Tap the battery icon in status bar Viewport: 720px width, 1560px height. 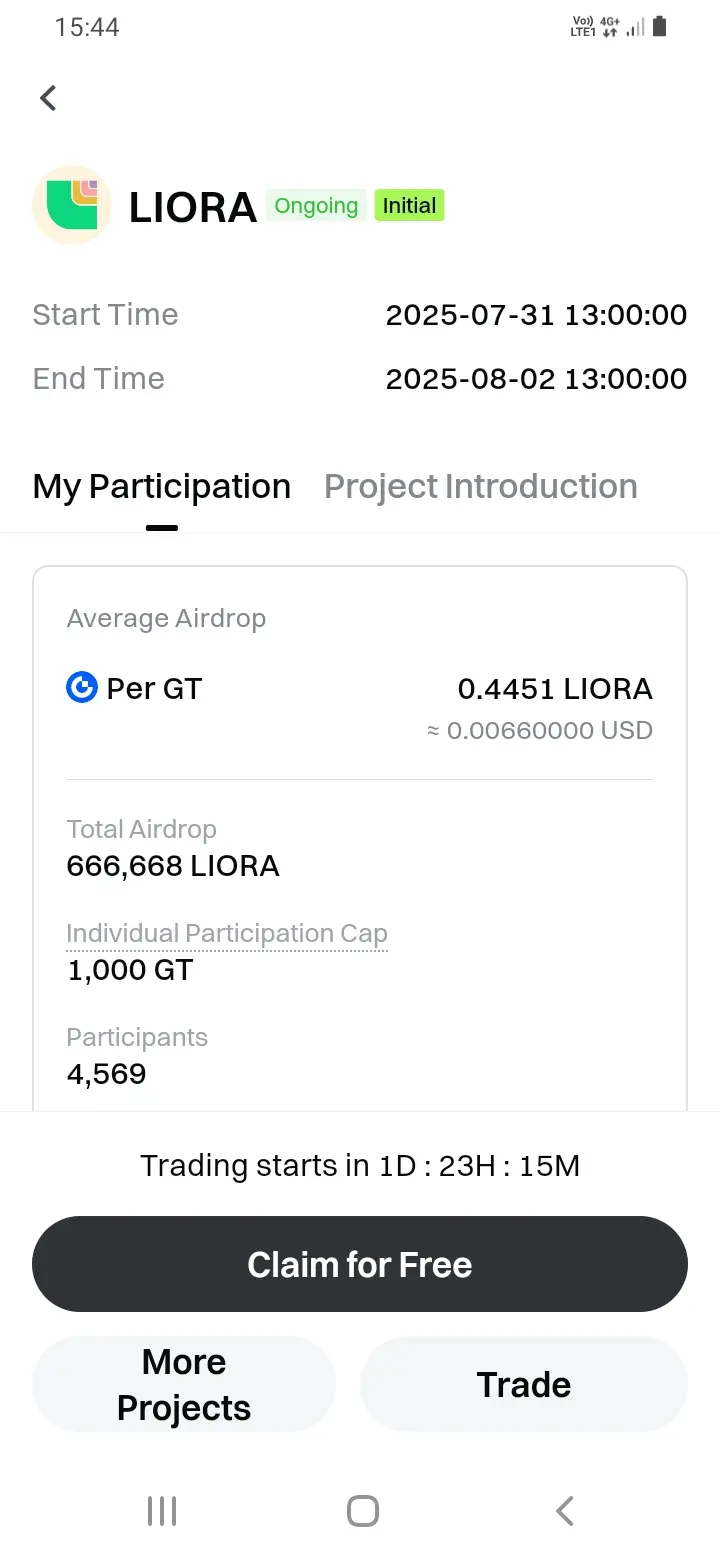click(x=659, y=27)
